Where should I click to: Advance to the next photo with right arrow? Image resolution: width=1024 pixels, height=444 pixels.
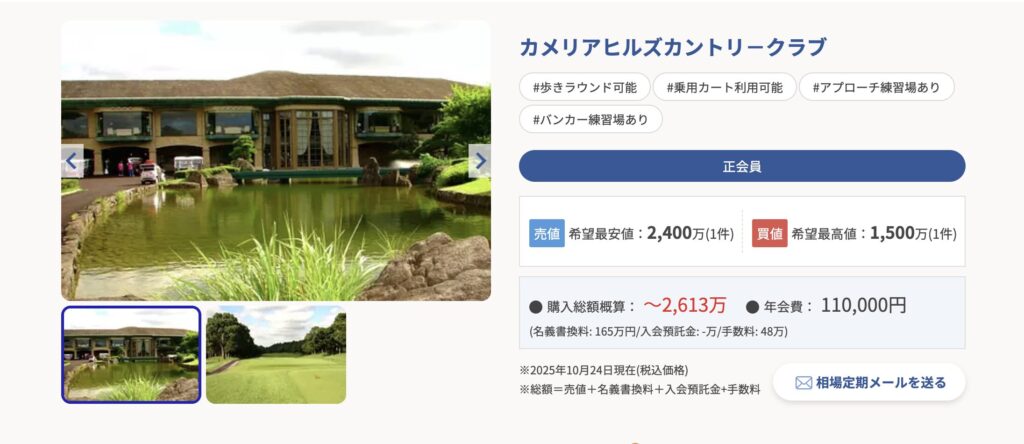(x=480, y=160)
